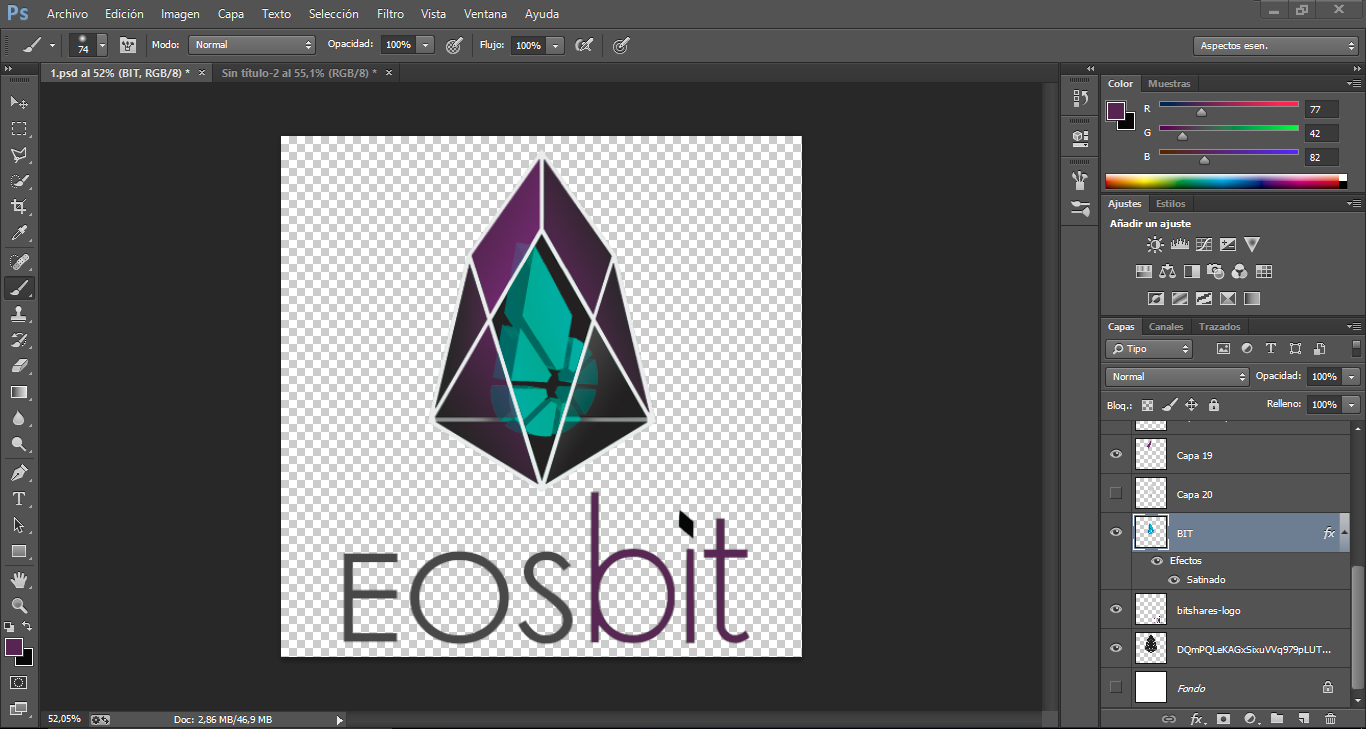
Task: Click the Link layers button
Action: pyautogui.click(x=1169, y=718)
